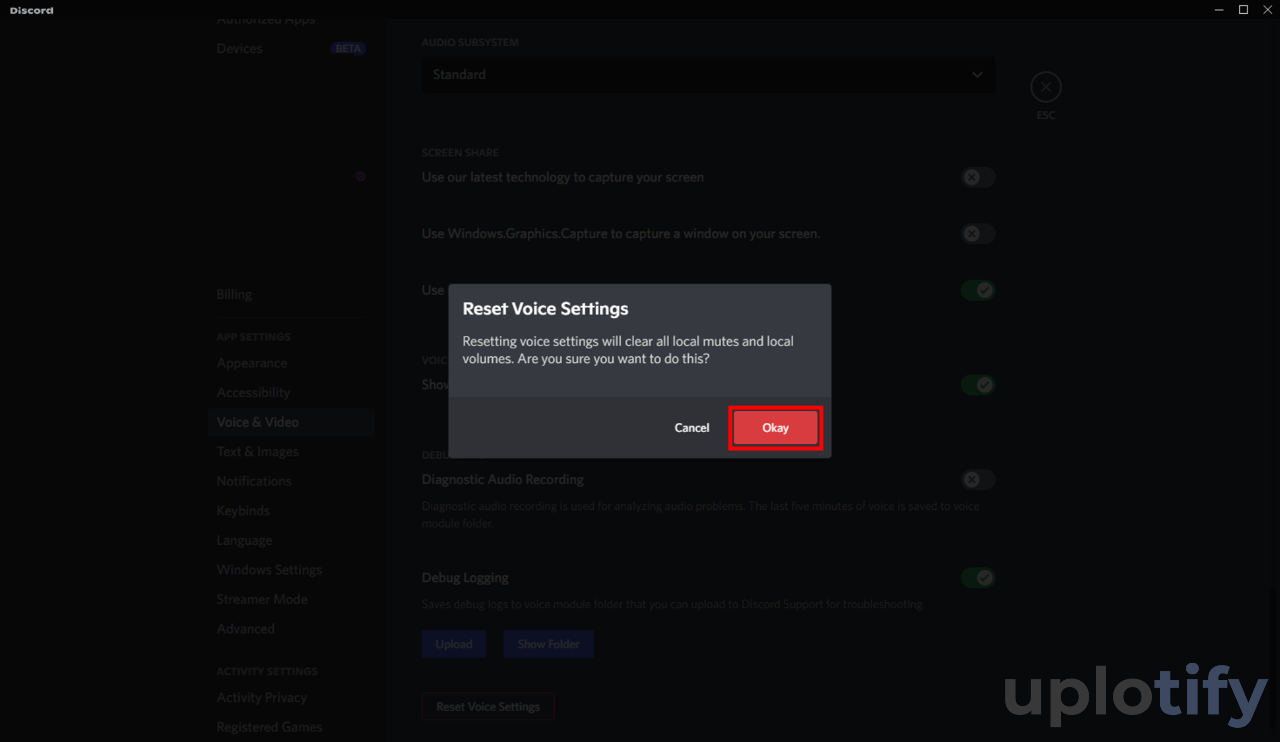Toggle latest technology screen capture switch
Screen dimensions: 1280x742
pyautogui.click(x=978, y=177)
